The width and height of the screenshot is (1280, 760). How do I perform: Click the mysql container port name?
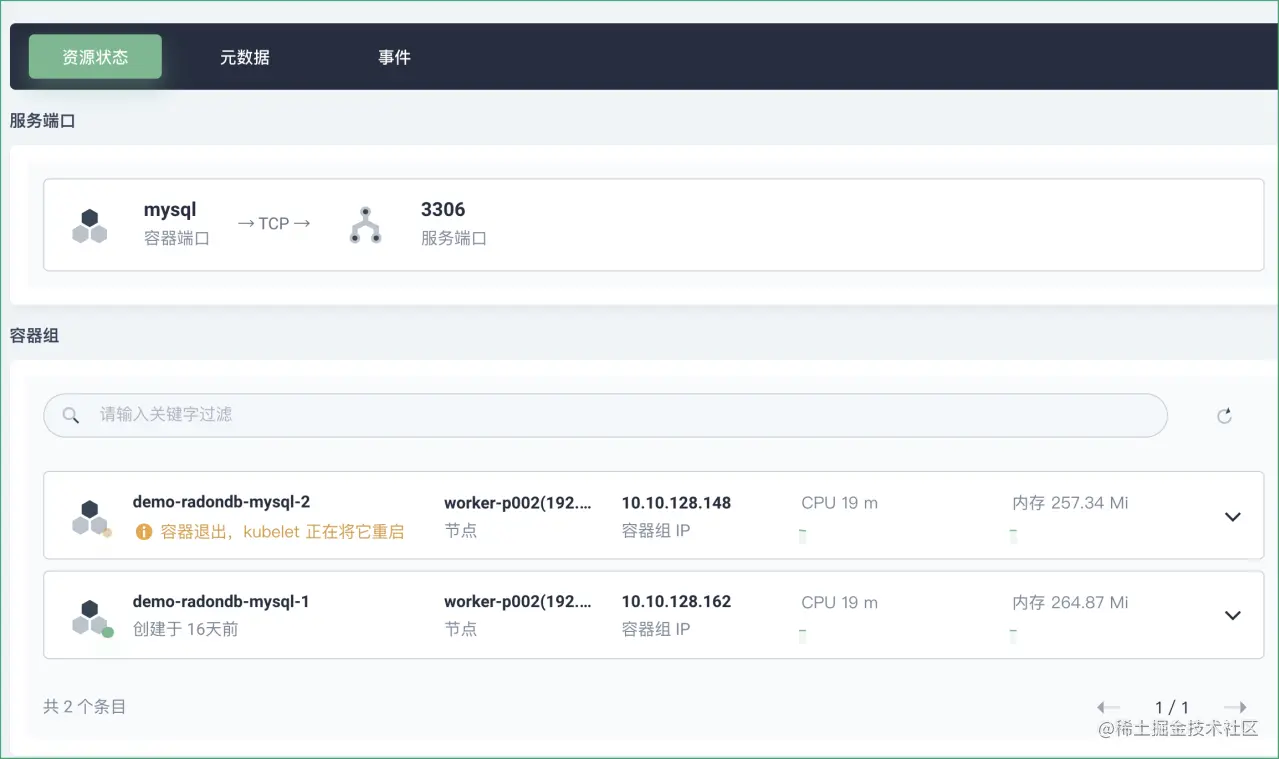pyautogui.click(x=170, y=210)
